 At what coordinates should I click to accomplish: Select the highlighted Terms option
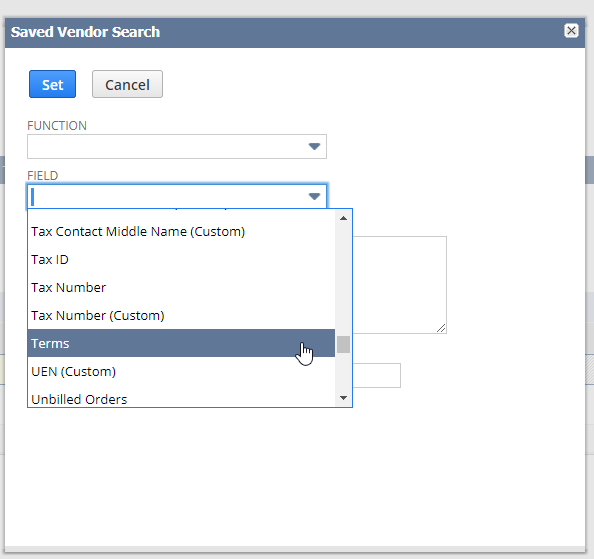coord(181,343)
